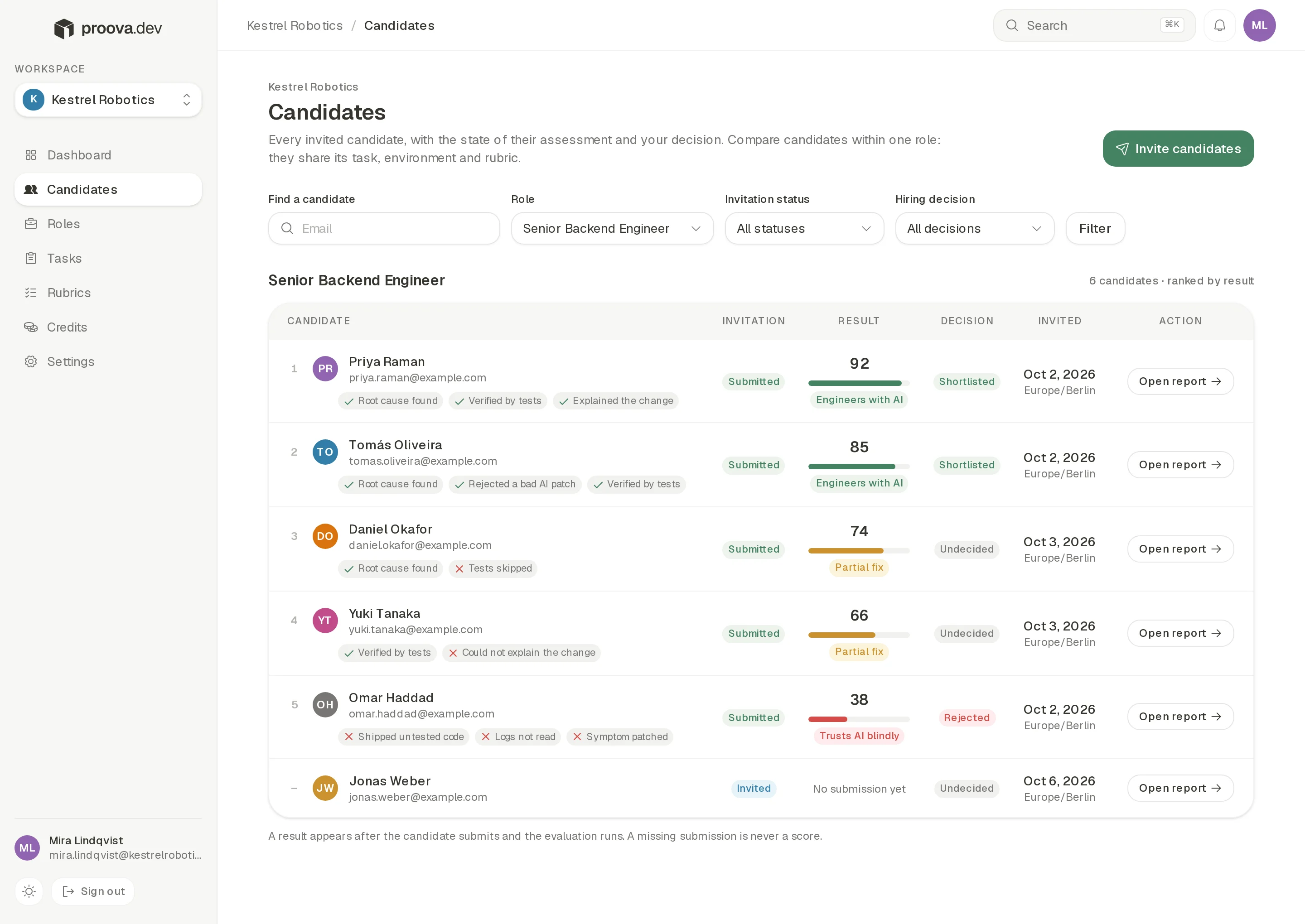Open report for Tomás Oliveira
Image resolution: width=1305 pixels, height=924 pixels.
(1180, 465)
